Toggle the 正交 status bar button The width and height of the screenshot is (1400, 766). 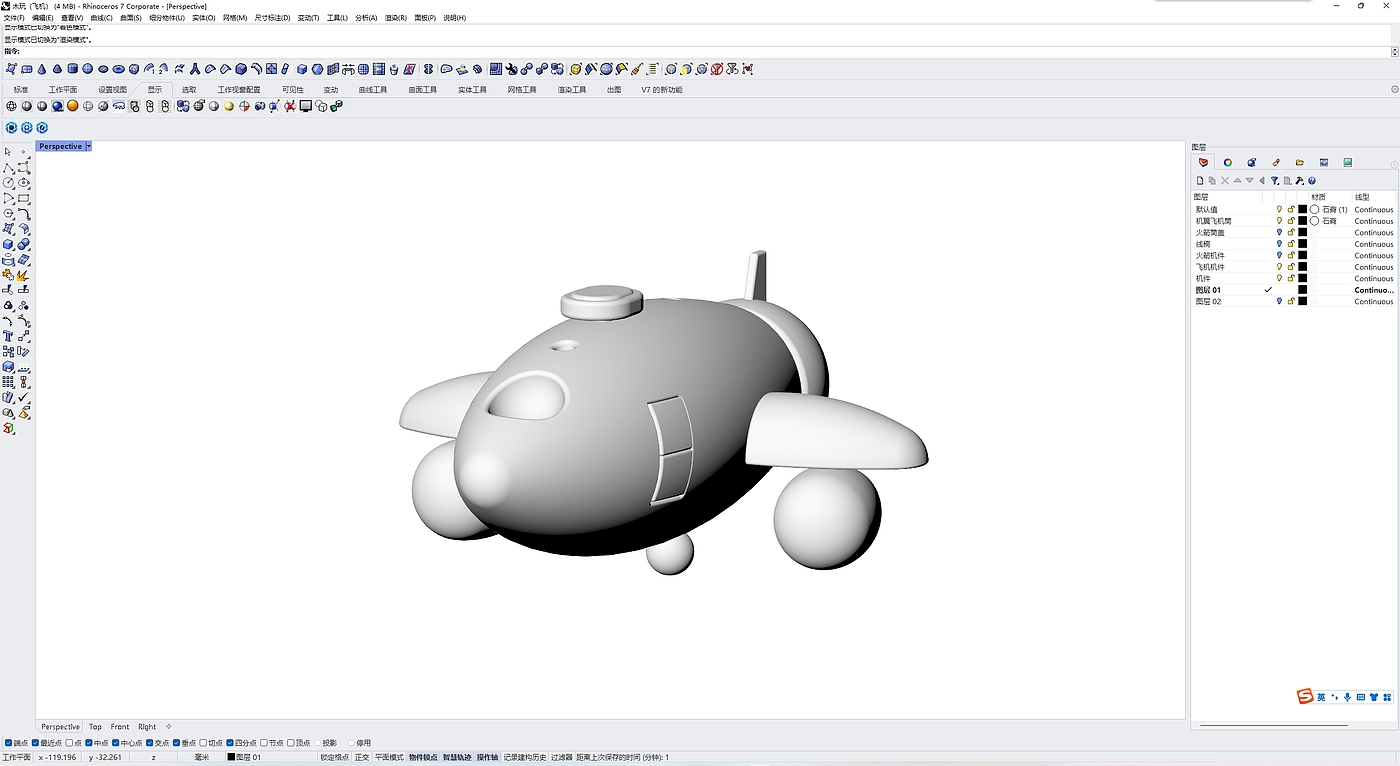tap(362, 757)
